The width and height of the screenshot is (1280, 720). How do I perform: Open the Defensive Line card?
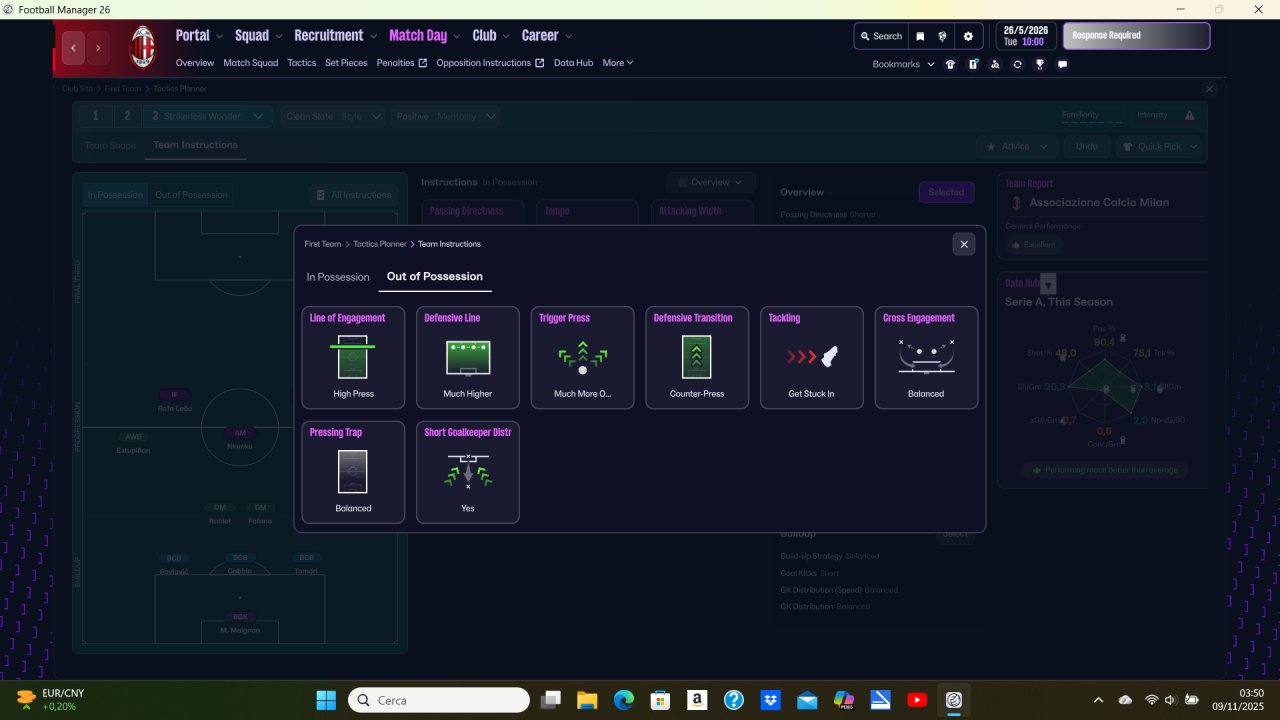(468, 357)
